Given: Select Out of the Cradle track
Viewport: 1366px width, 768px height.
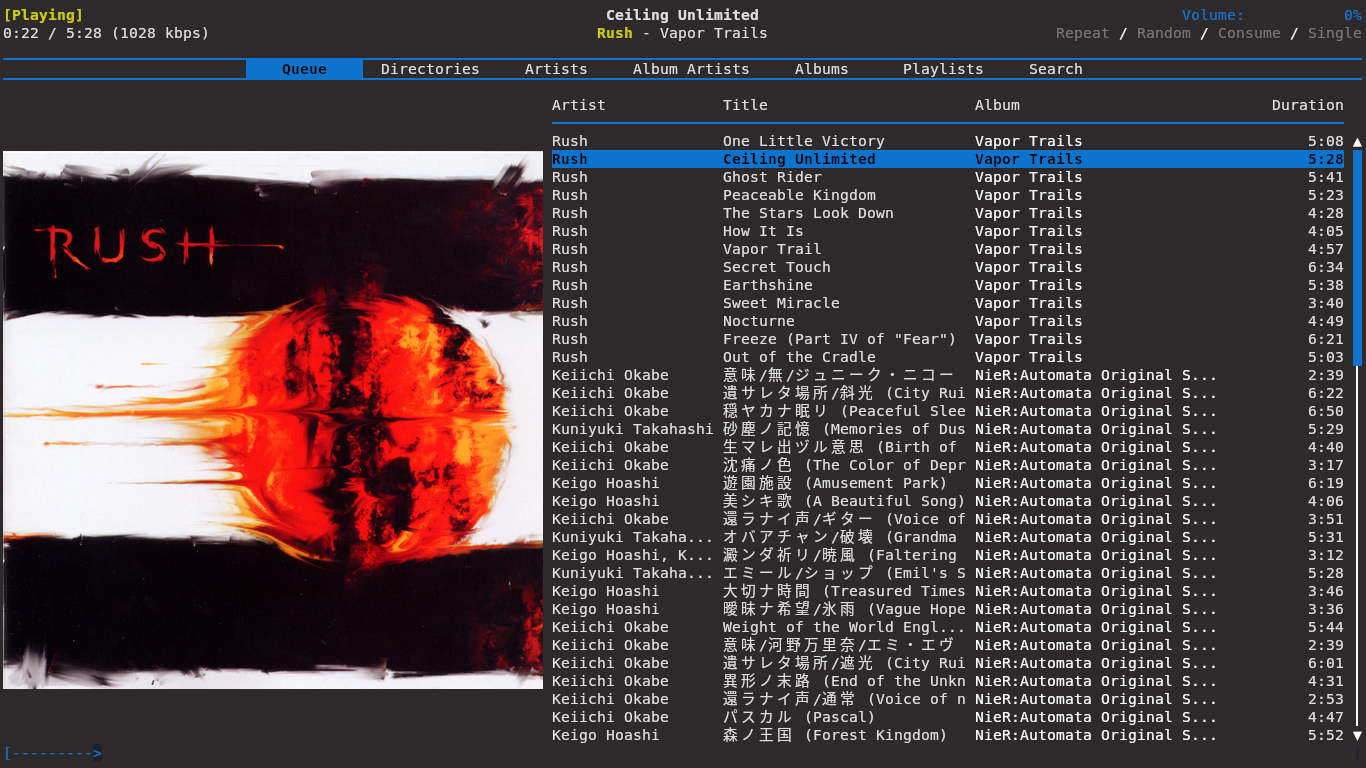Looking at the screenshot, I should (x=948, y=357).
